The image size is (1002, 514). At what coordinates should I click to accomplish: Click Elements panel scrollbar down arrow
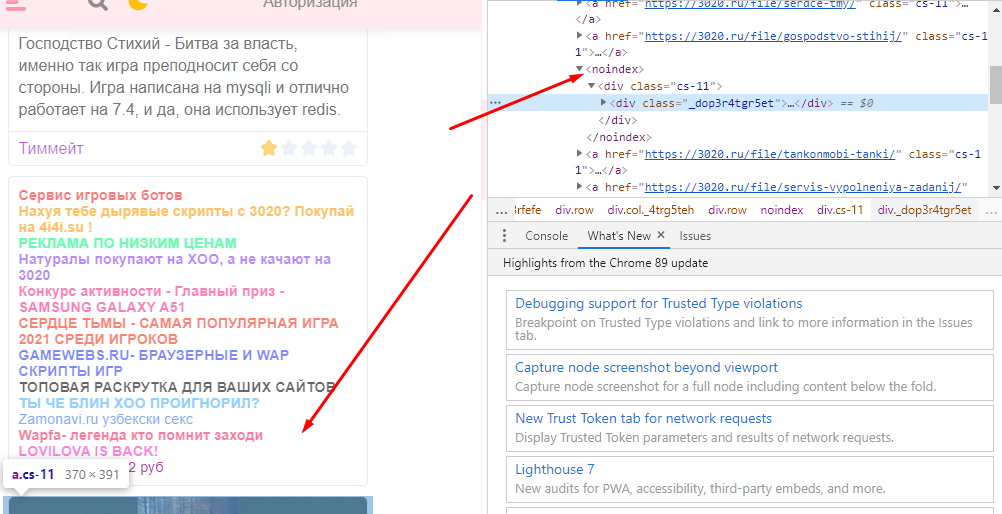(995, 188)
